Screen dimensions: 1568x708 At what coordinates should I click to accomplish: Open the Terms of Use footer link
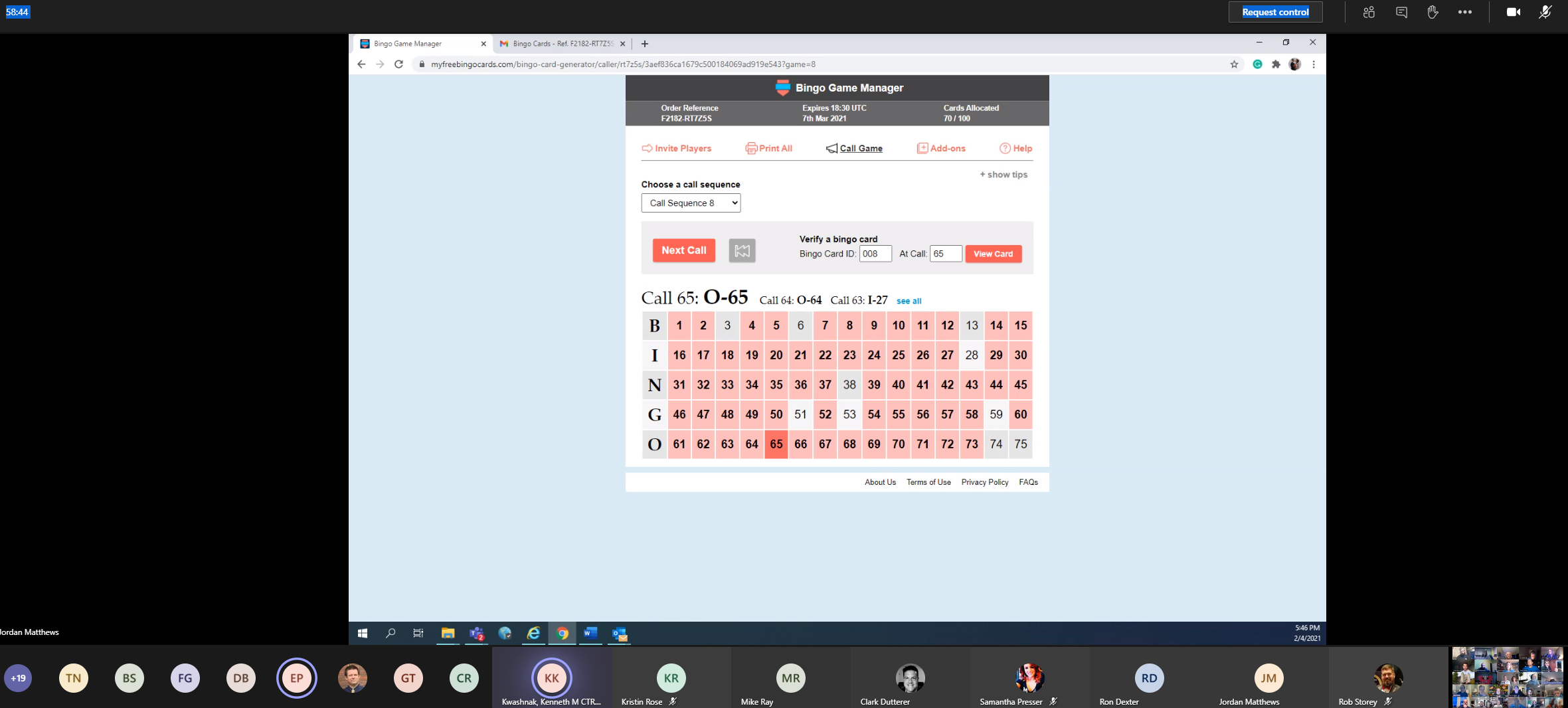click(x=928, y=482)
